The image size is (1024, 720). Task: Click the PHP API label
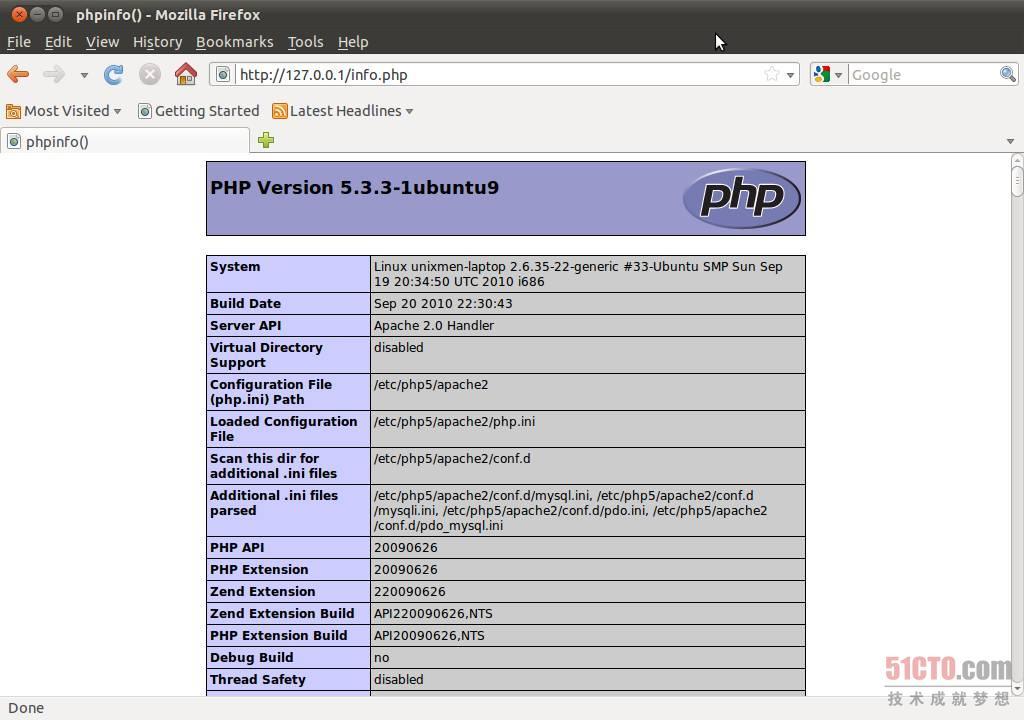(x=237, y=548)
